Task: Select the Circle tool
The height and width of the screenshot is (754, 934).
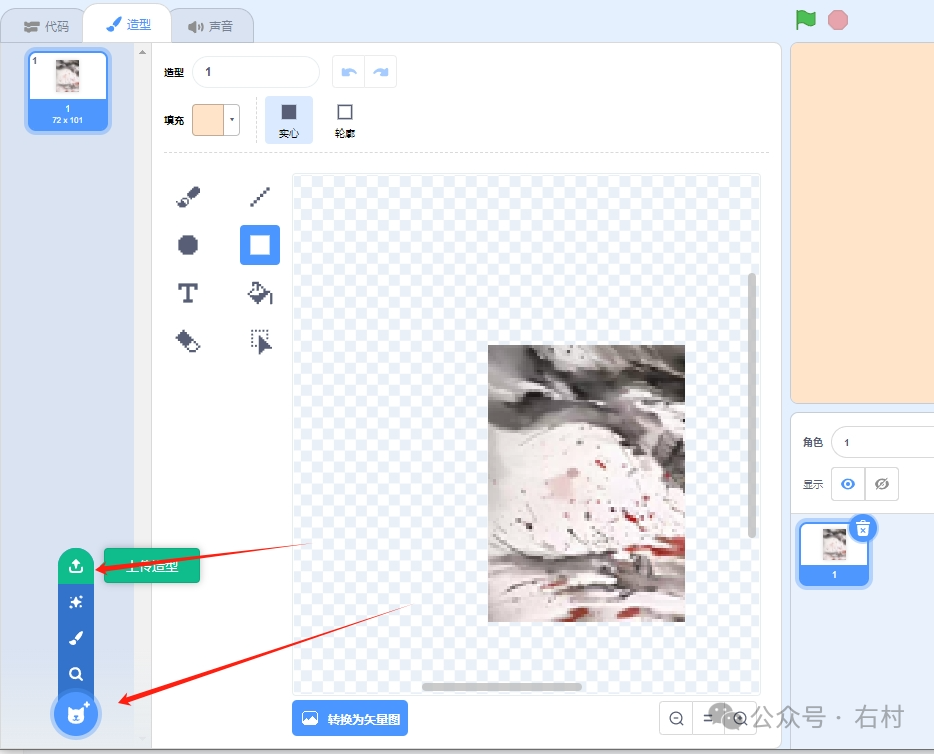Action: coord(188,244)
